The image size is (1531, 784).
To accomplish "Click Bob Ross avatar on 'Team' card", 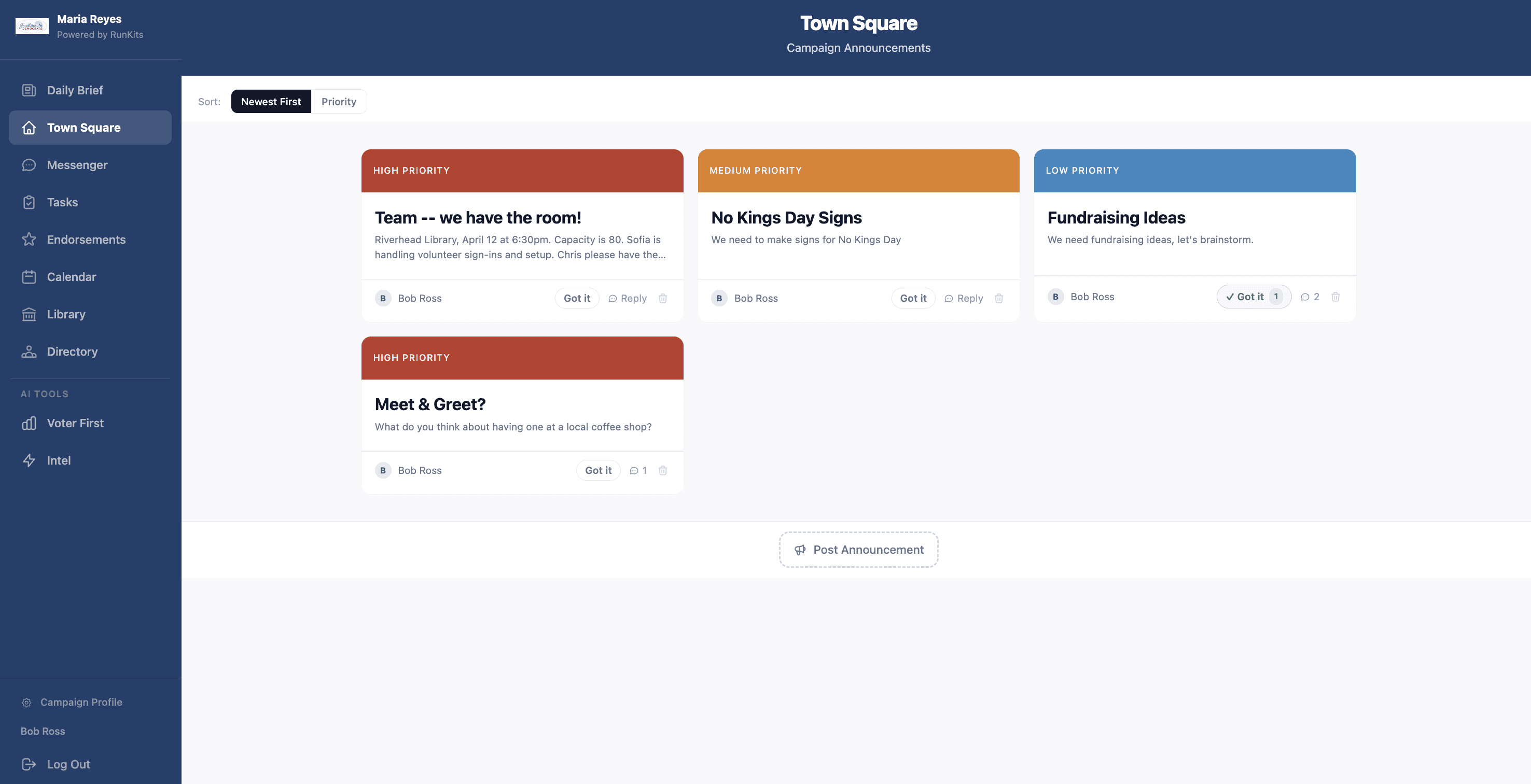I will pos(383,298).
